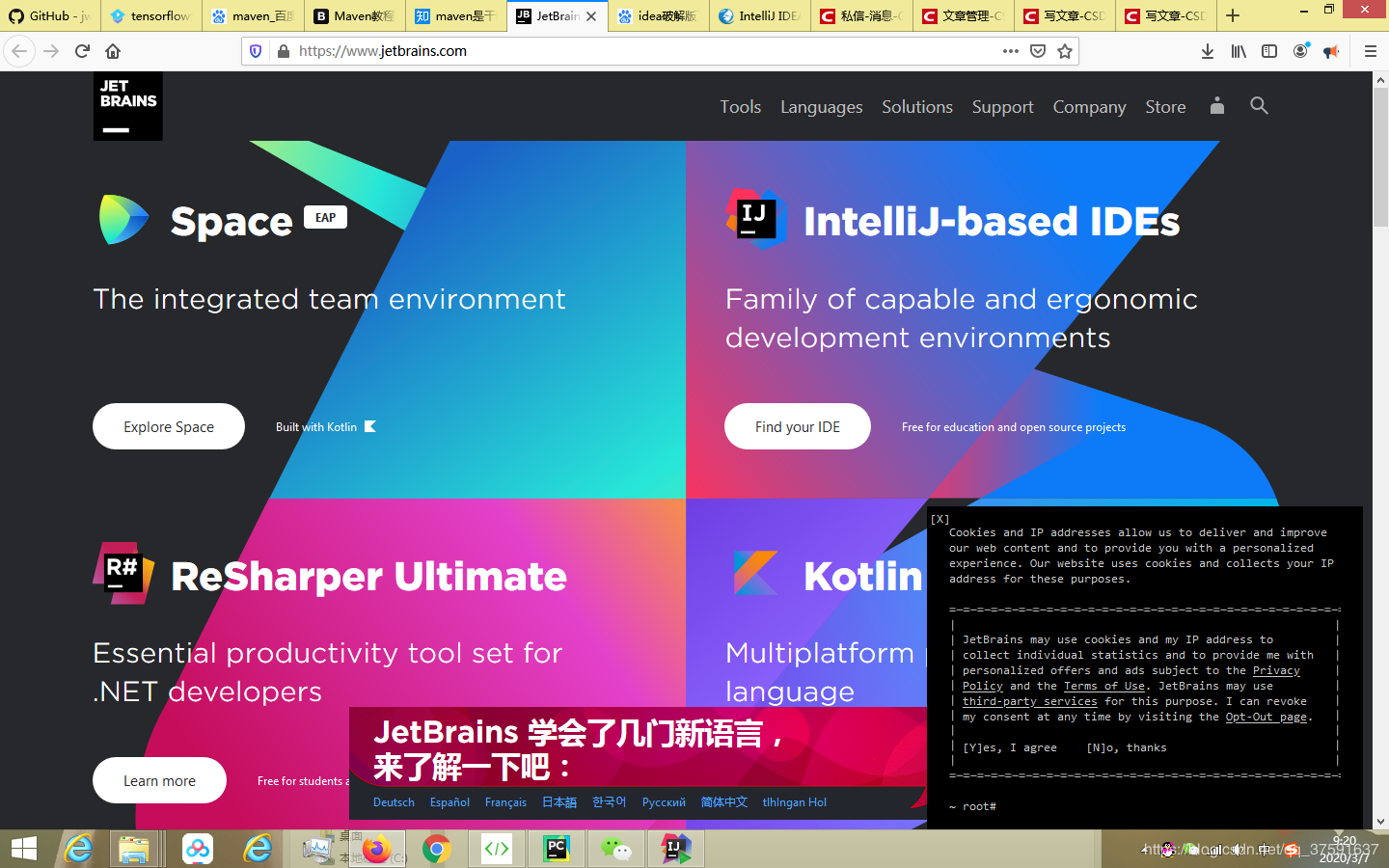Open Firefox from the taskbar

point(377,849)
